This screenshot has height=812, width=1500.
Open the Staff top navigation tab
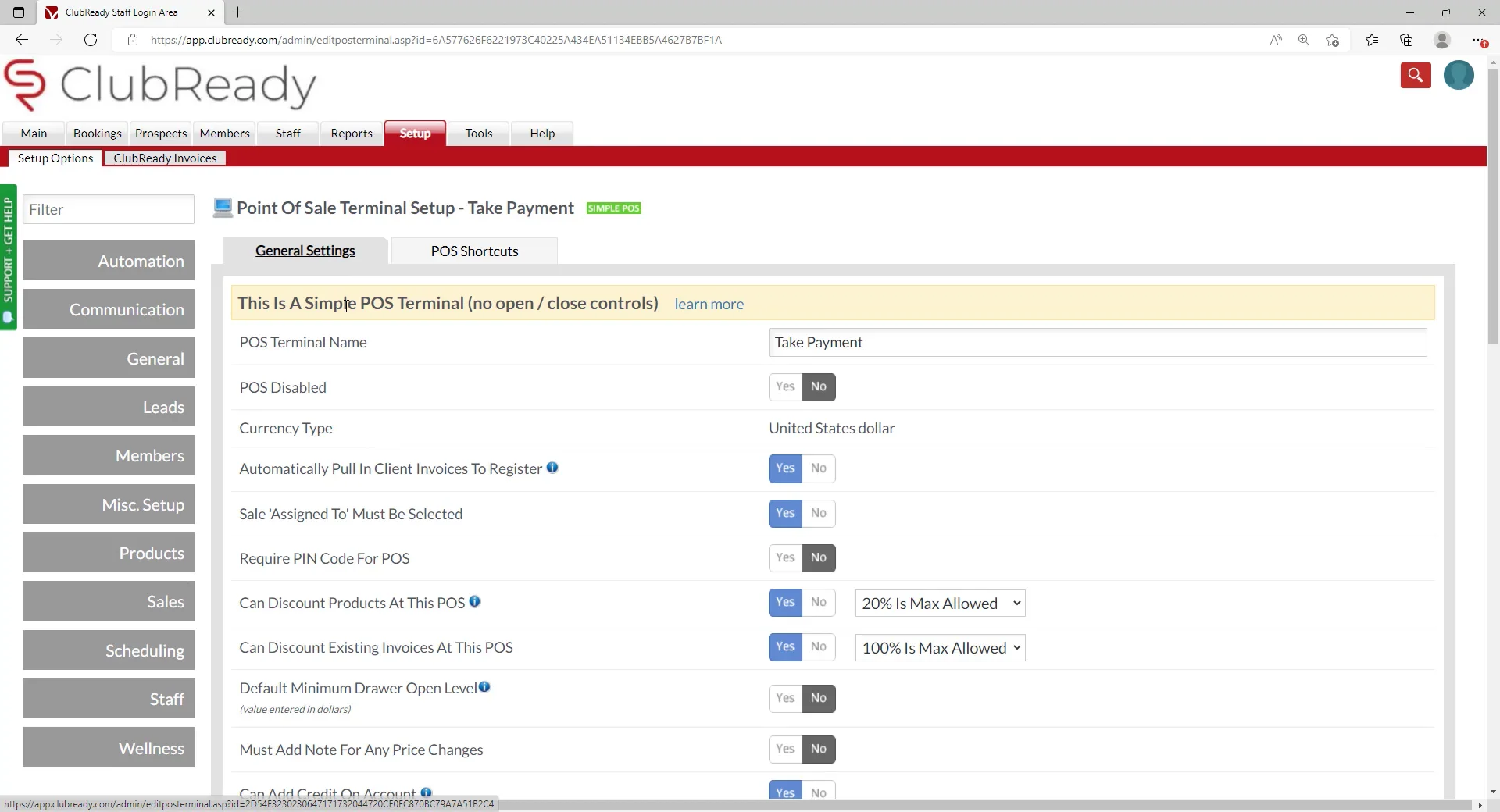tap(288, 134)
